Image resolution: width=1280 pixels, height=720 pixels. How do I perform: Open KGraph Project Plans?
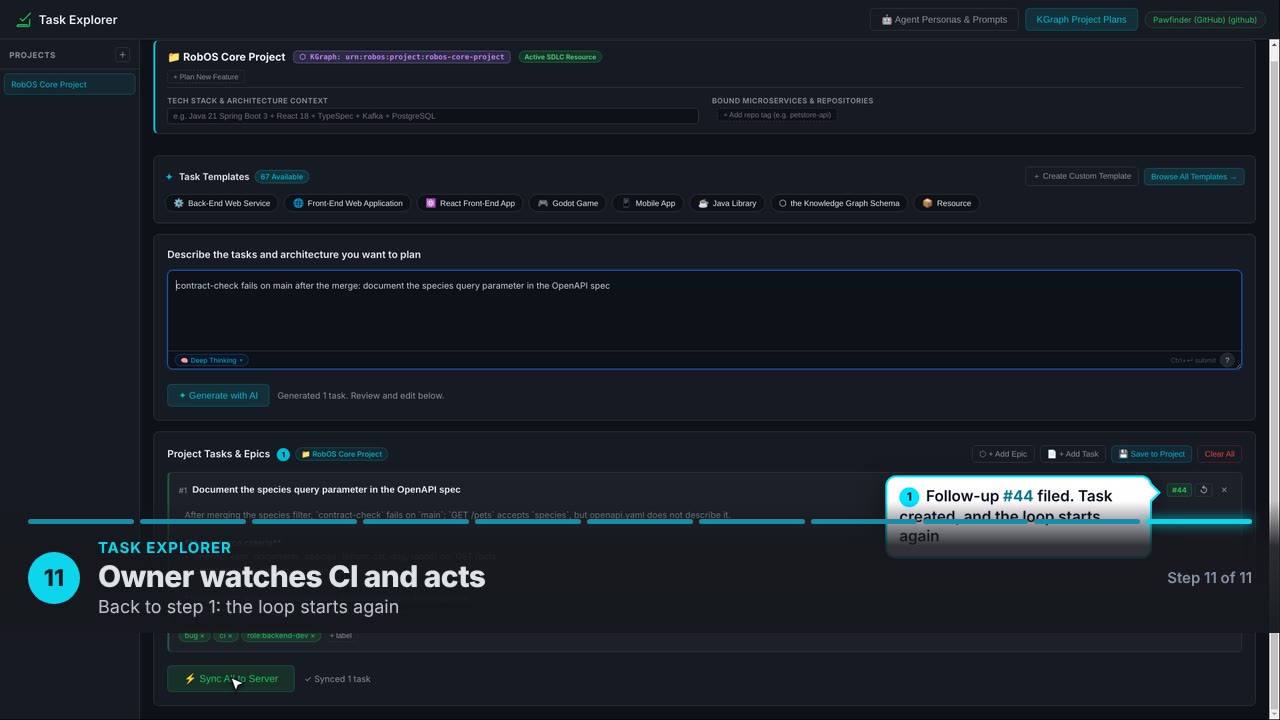pyautogui.click(x=1081, y=19)
